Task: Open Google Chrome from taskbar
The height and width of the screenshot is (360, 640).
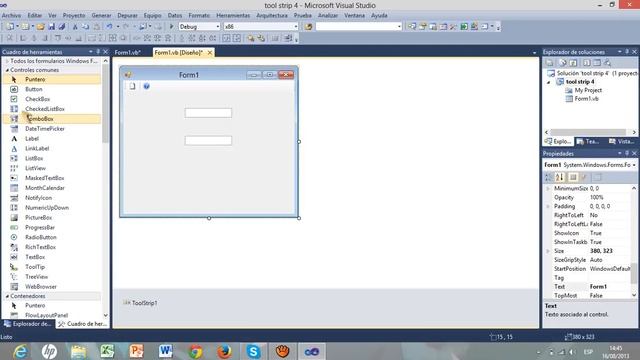Action: point(195,351)
